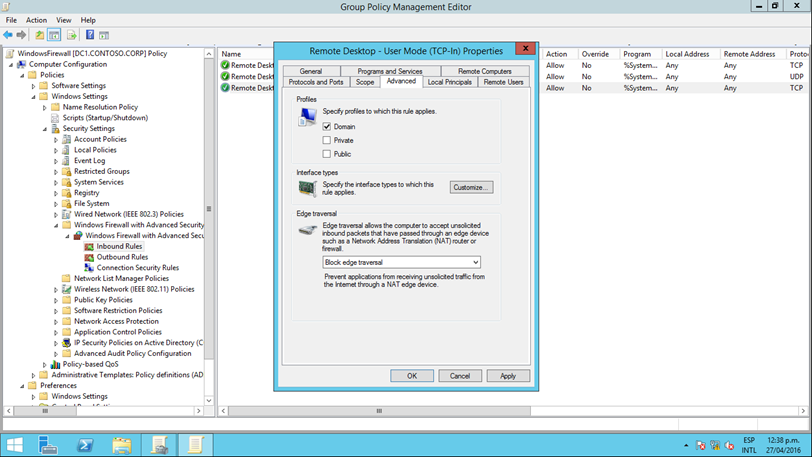Click the Export list toolbar icon
The height and width of the screenshot is (457, 812).
coord(71,35)
